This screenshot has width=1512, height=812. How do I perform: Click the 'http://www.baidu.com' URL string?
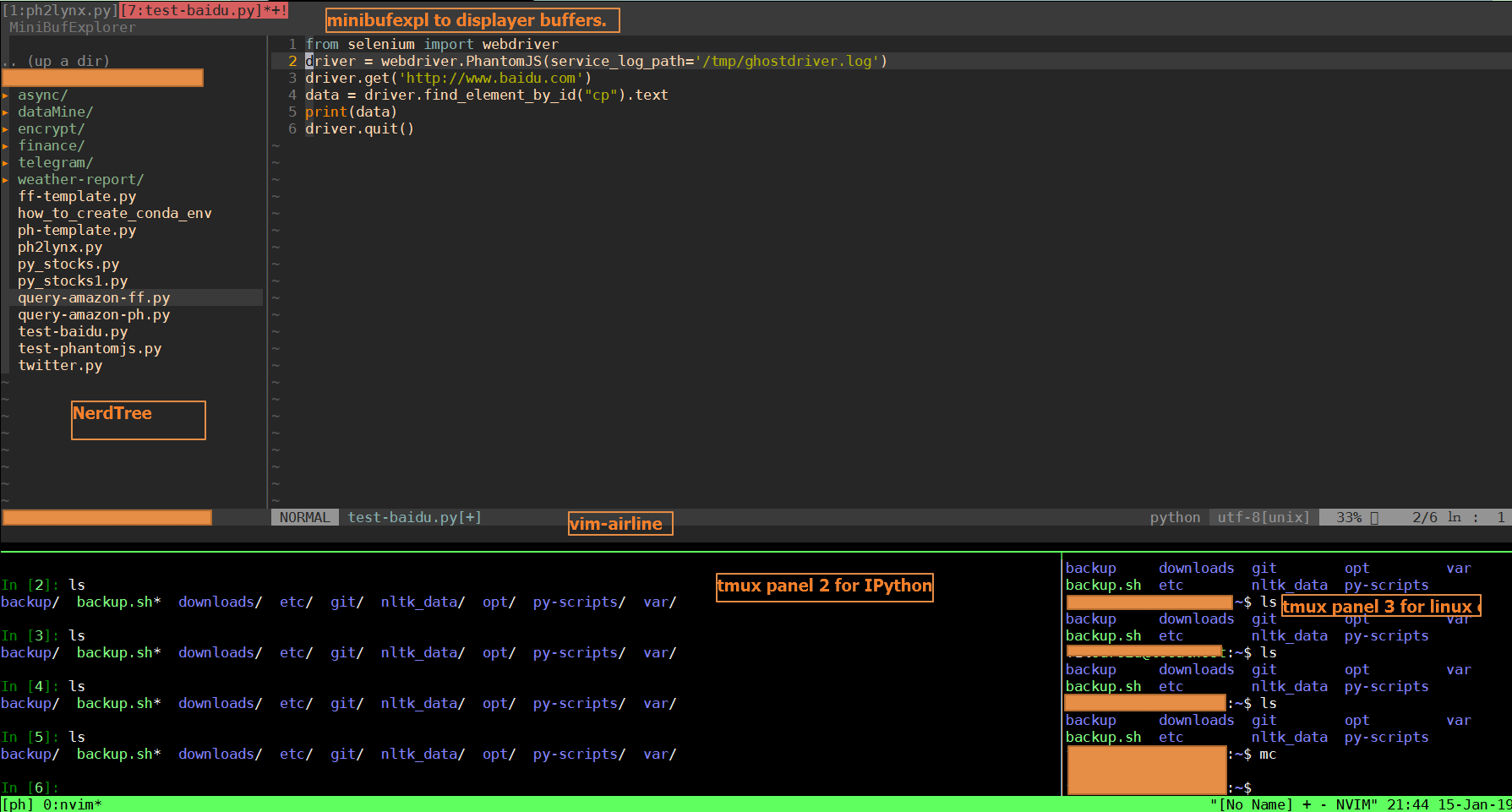491,79
